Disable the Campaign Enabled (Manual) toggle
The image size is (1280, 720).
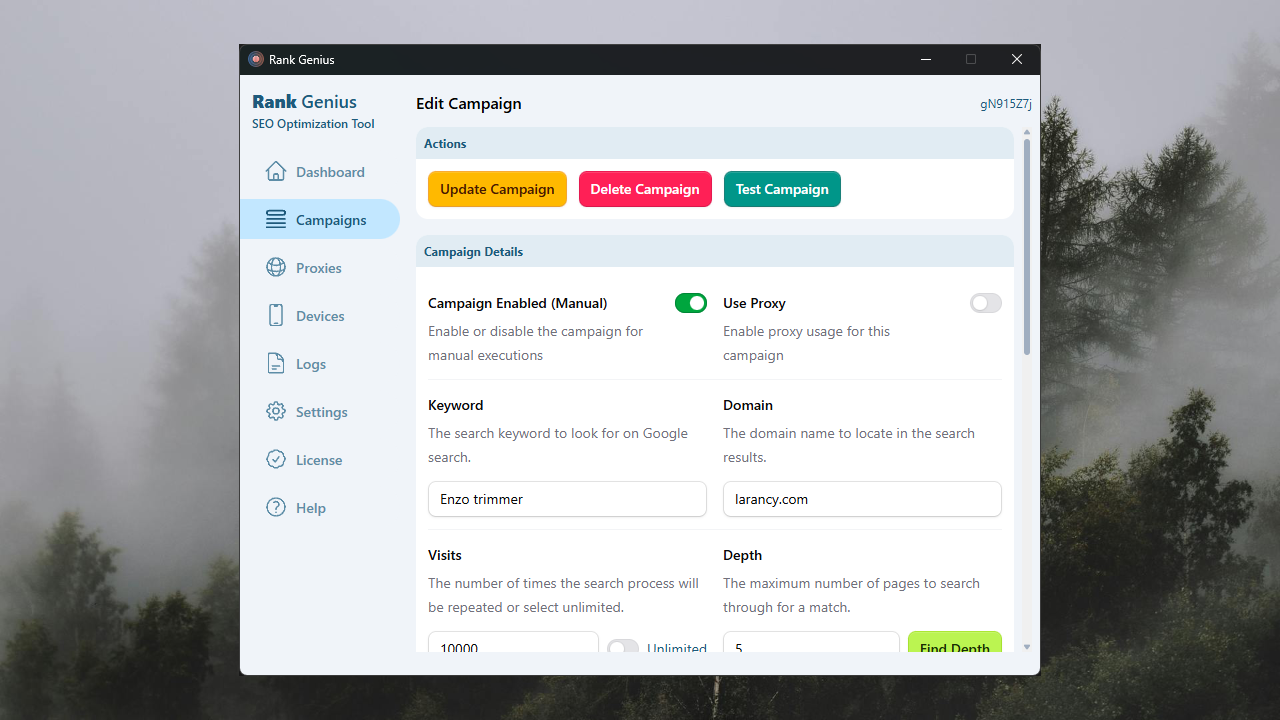690,303
